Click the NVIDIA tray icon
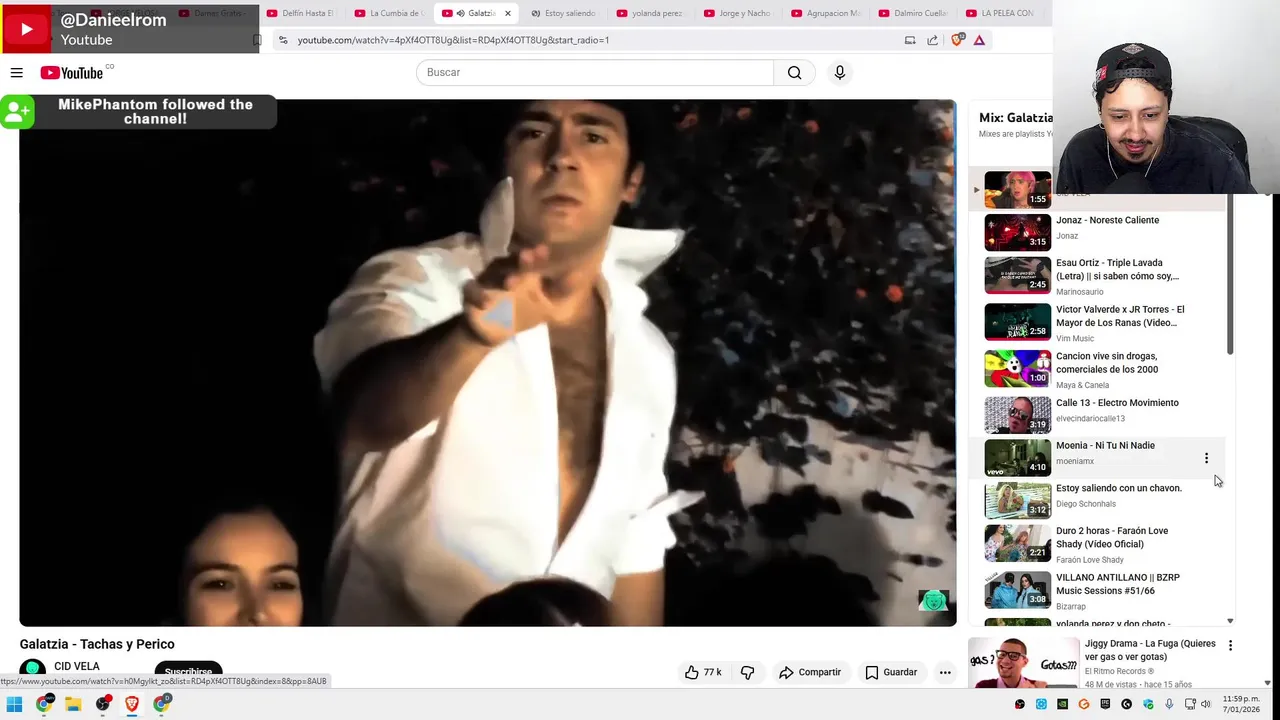The width and height of the screenshot is (1280, 720). pos(1062,704)
